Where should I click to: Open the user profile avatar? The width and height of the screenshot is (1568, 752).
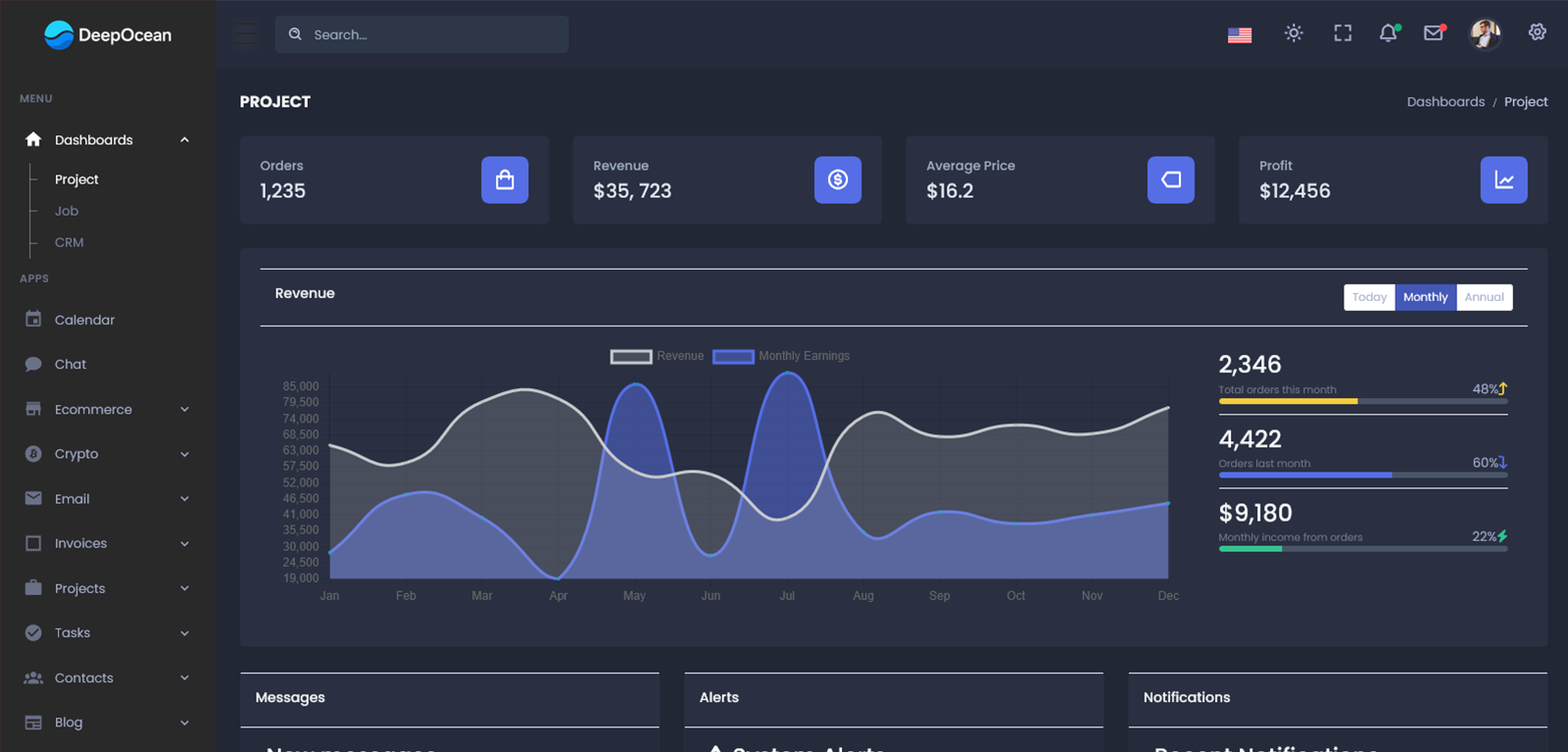1485,33
